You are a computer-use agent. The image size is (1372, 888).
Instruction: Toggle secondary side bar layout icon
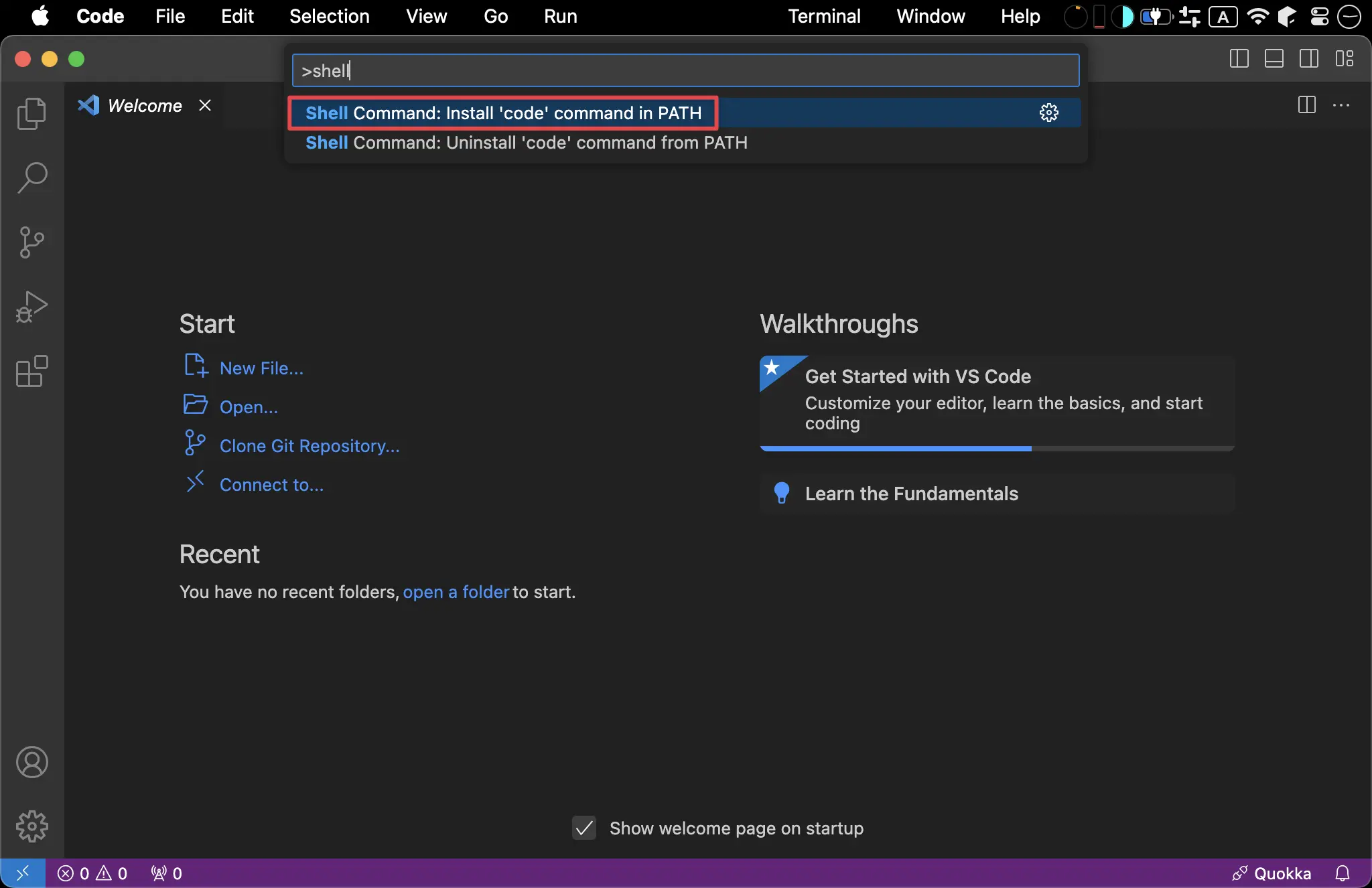[1309, 59]
